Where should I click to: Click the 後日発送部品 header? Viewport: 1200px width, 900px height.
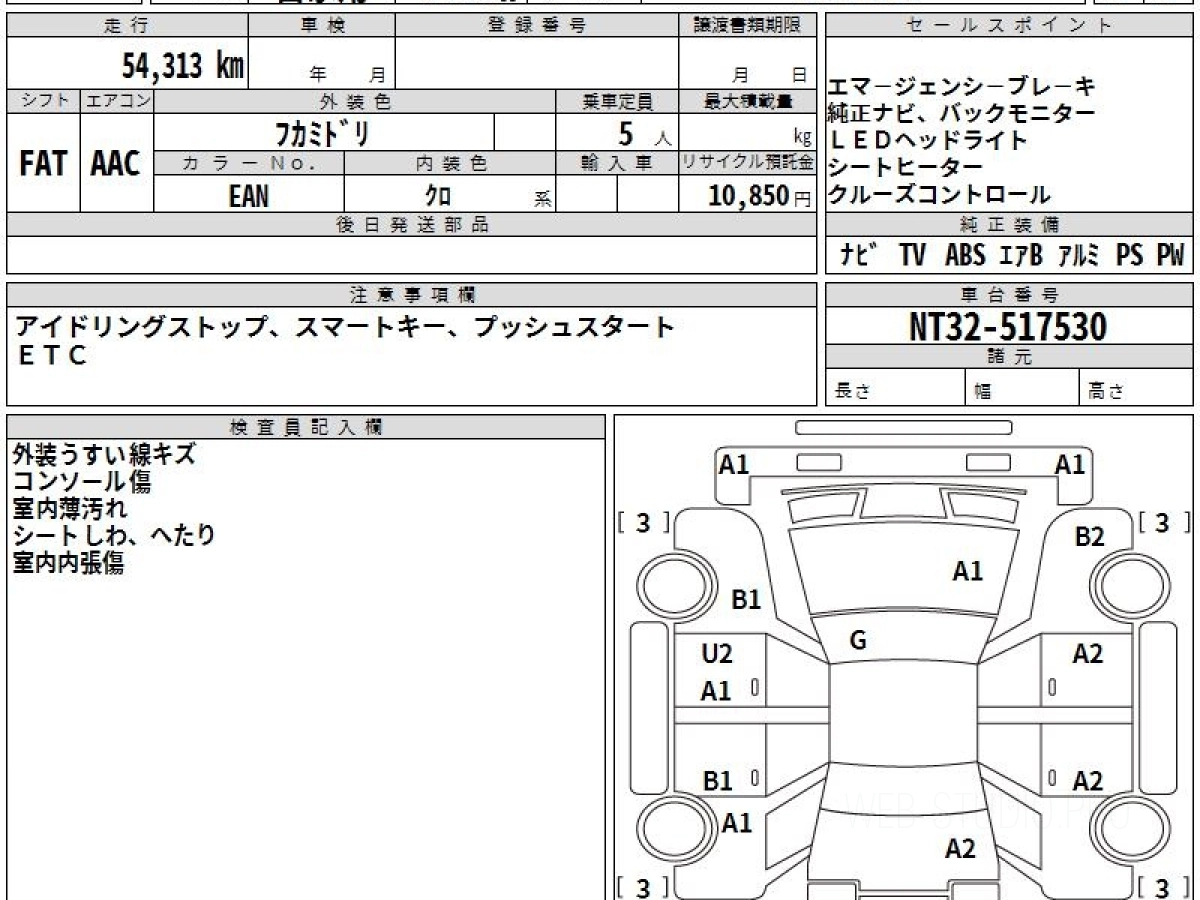411,225
